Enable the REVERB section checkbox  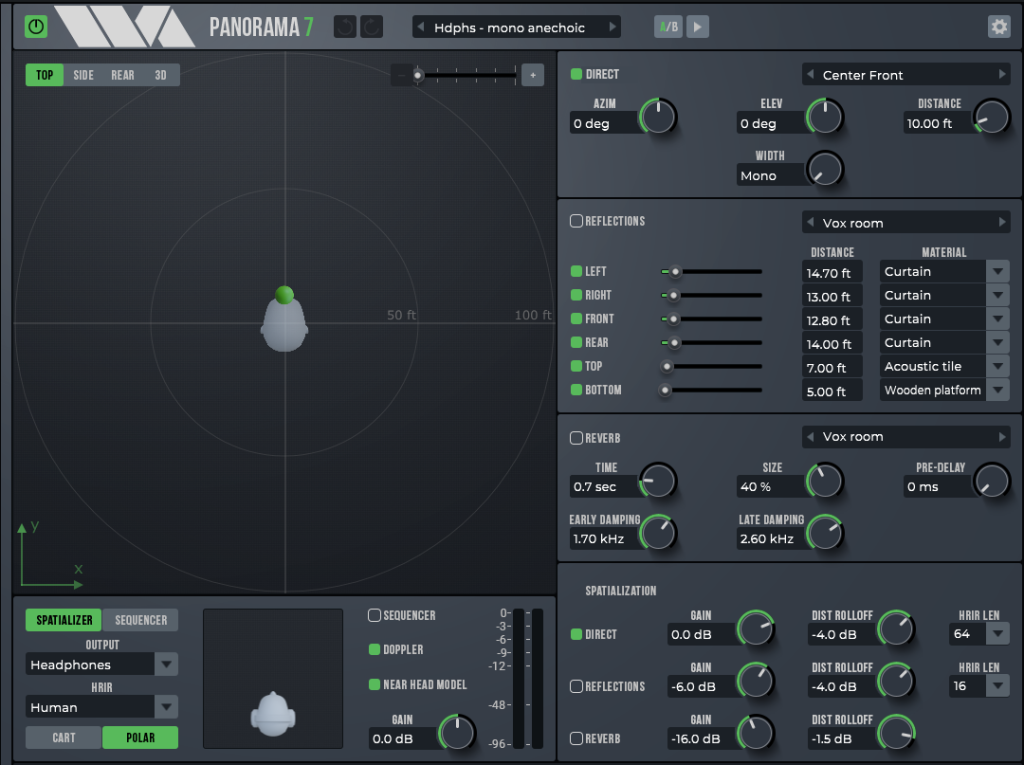click(576, 438)
